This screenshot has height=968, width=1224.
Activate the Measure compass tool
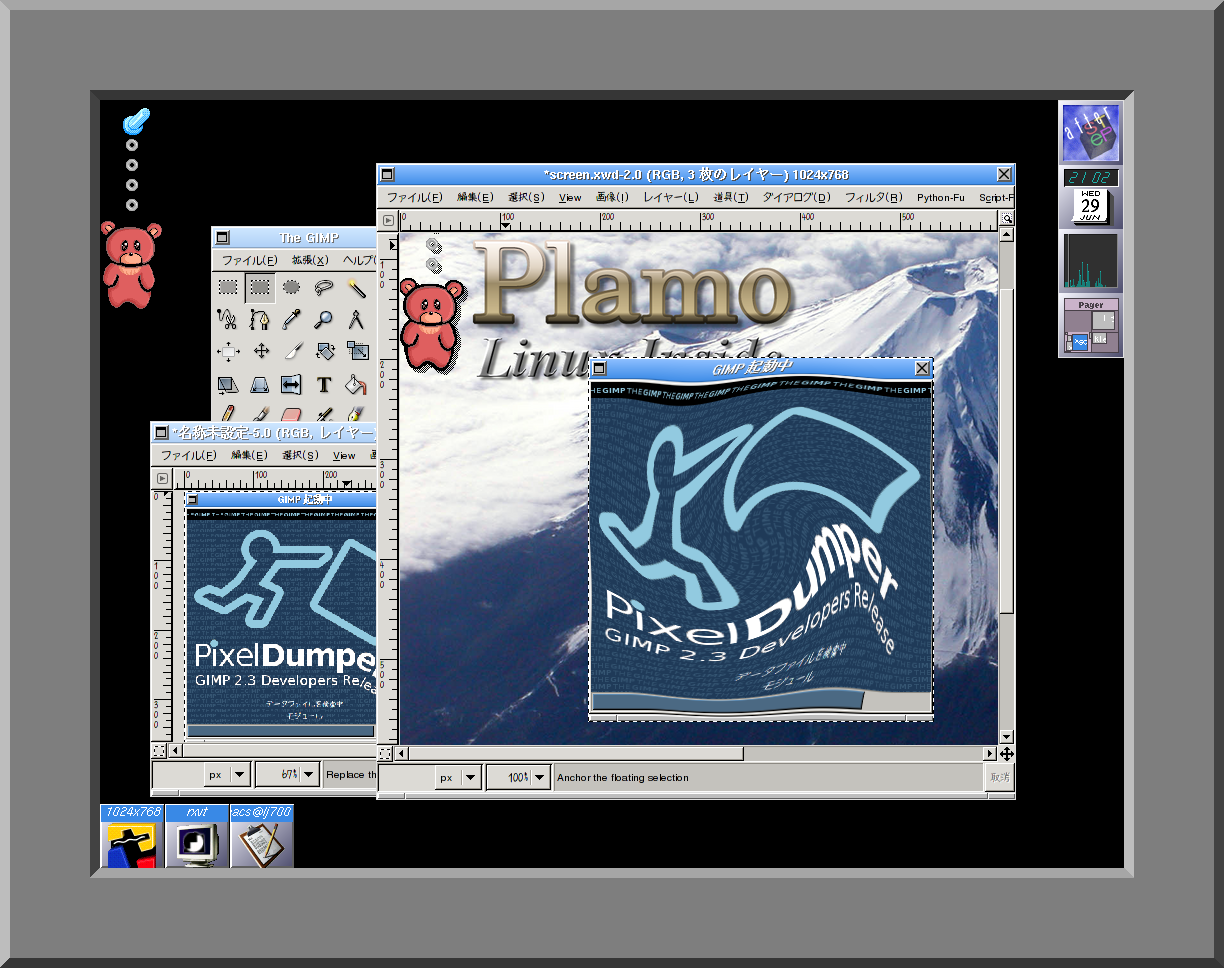[x=356, y=320]
